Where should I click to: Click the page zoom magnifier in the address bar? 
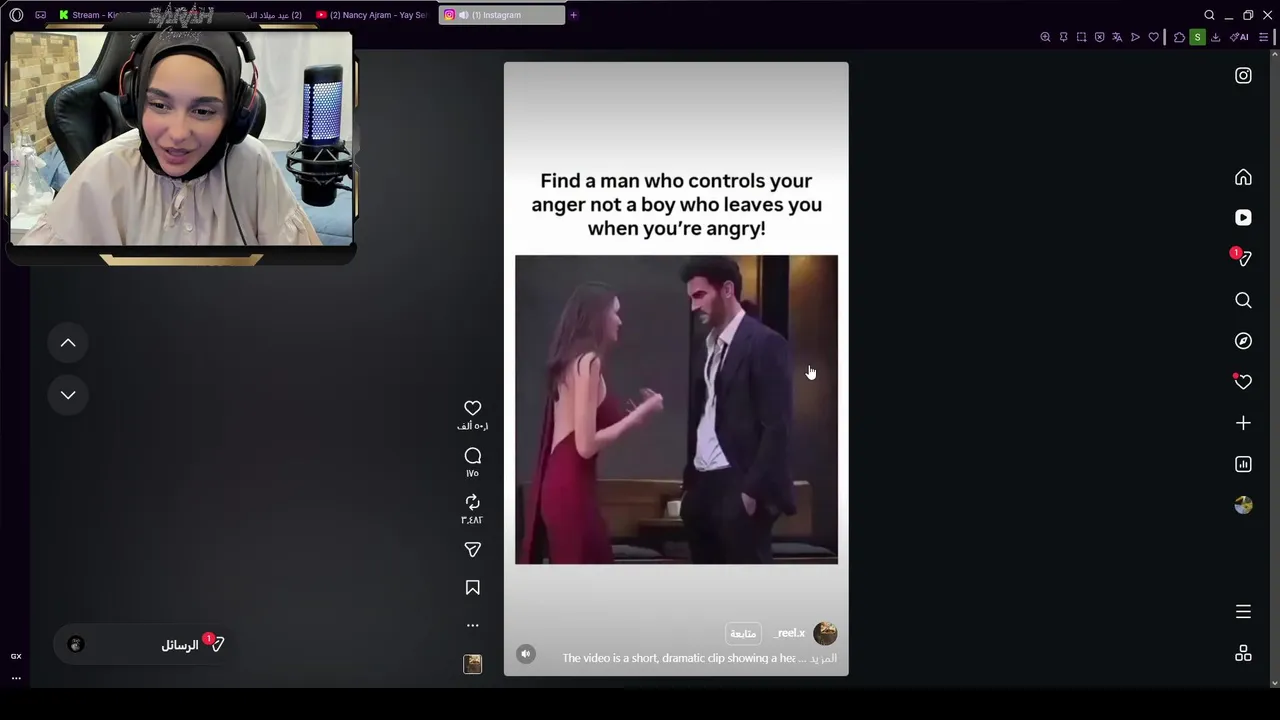click(1045, 37)
